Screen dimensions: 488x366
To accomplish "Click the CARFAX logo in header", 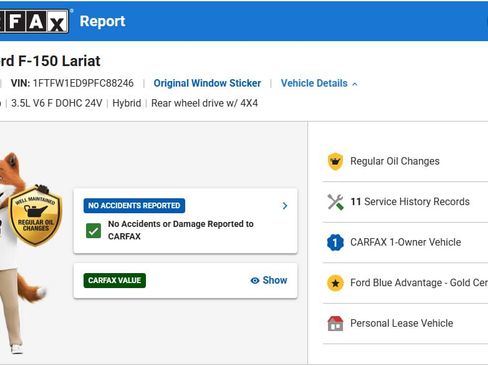I will [x=34, y=21].
